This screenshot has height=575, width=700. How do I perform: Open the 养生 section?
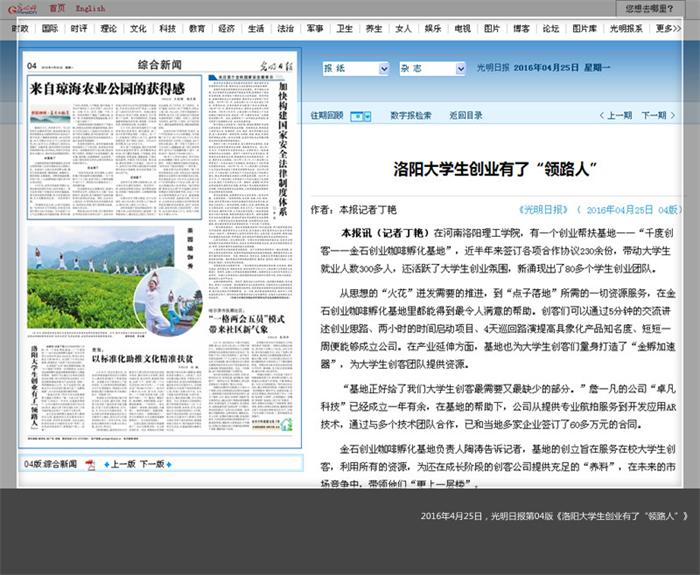pyautogui.click(x=374, y=29)
